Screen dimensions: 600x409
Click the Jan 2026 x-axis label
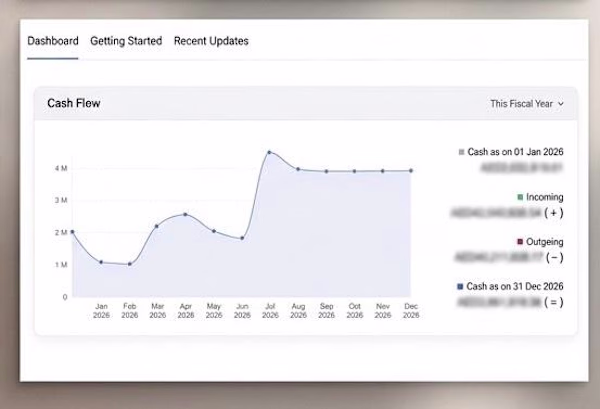click(x=101, y=311)
